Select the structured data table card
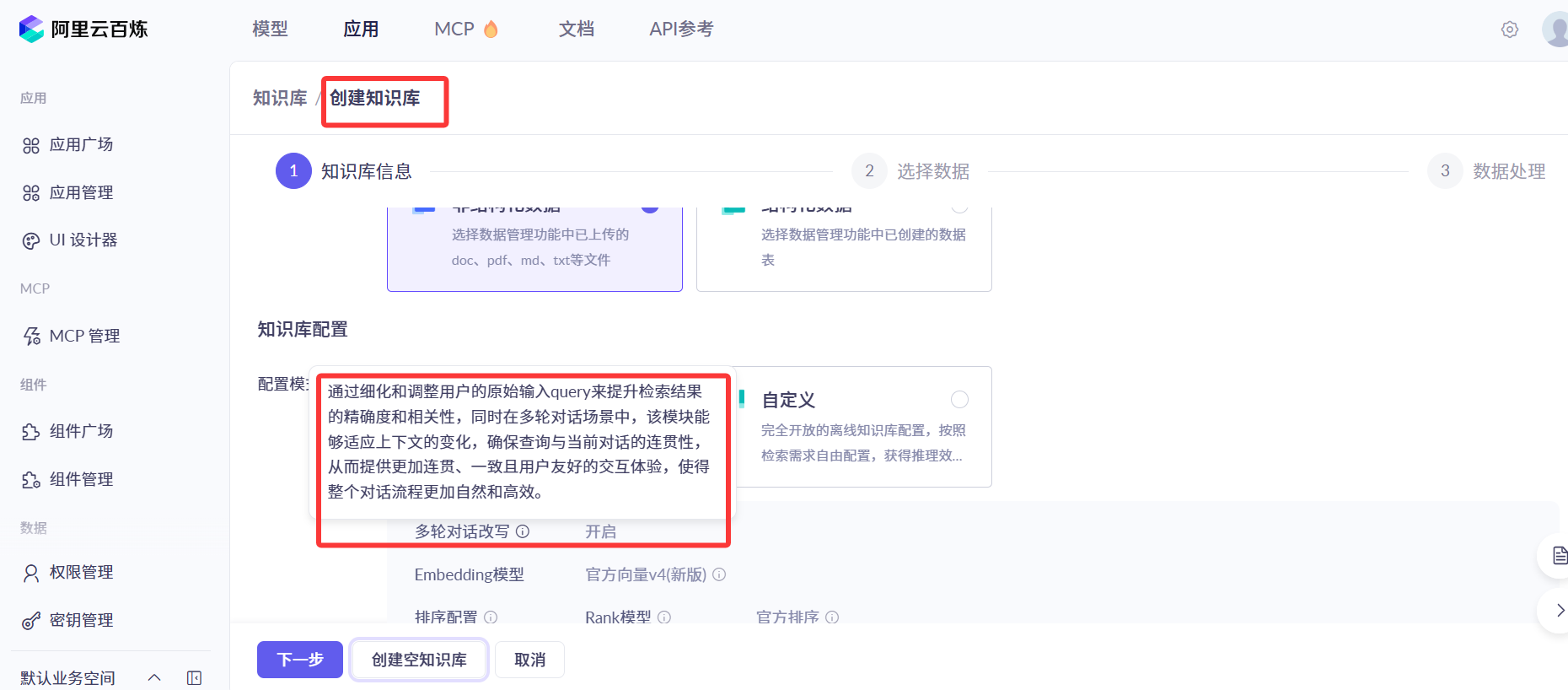Viewport: 1568px width, 690px height. pos(844,250)
